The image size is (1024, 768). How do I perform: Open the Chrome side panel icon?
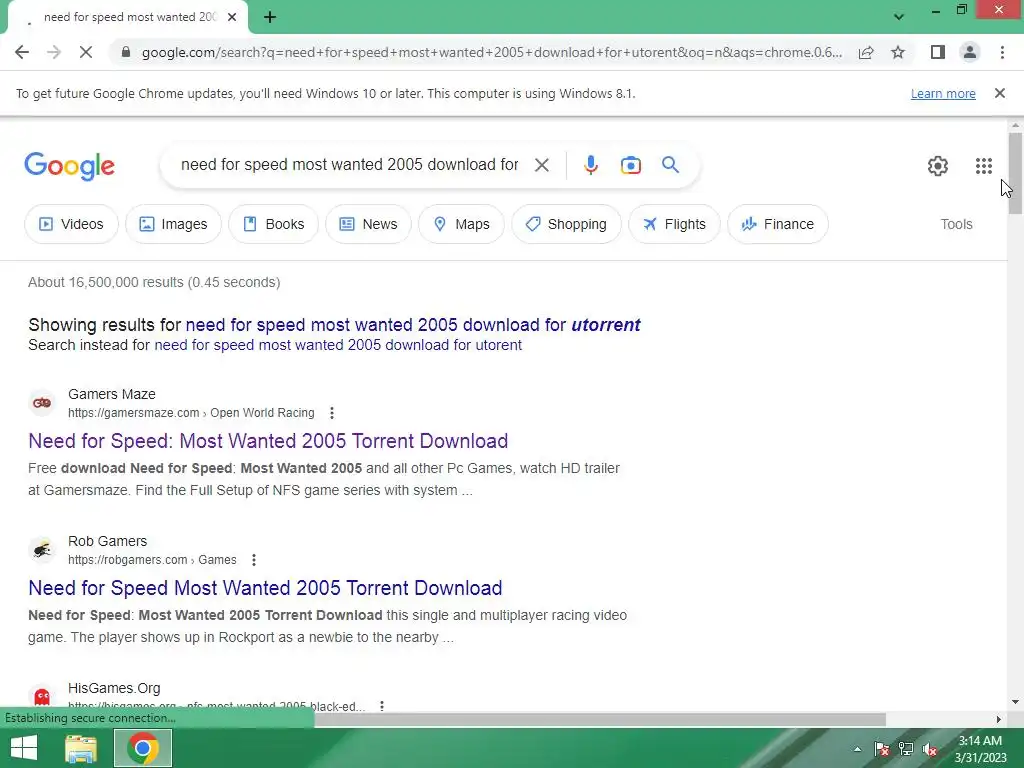point(938,52)
